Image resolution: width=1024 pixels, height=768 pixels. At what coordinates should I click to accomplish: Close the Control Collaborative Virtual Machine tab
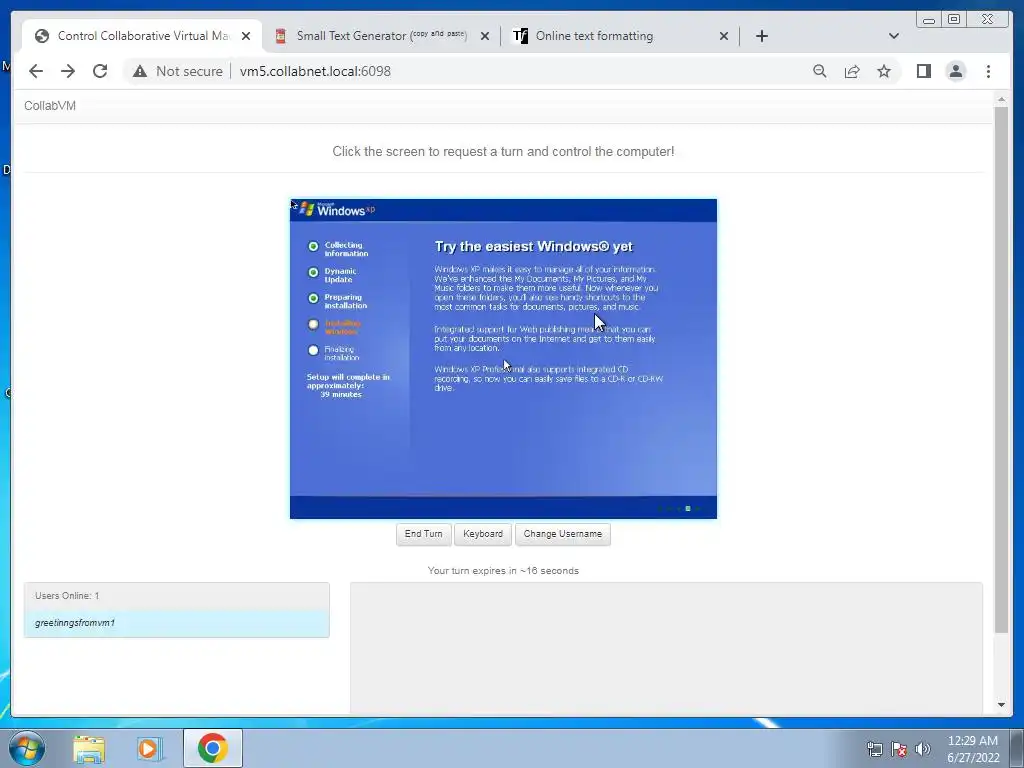(246, 36)
